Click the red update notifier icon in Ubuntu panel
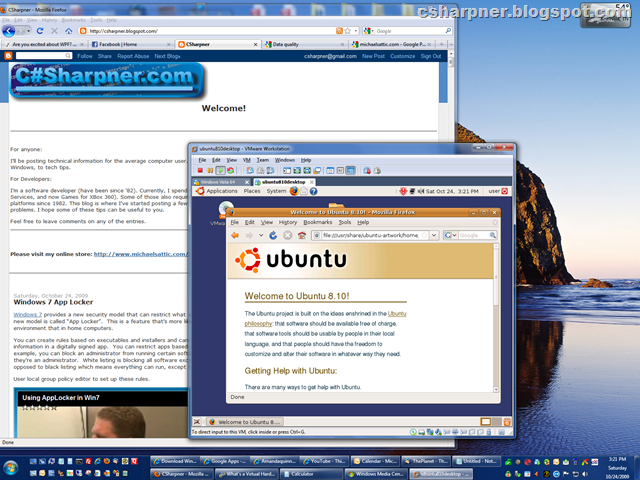The width and height of the screenshot is (640, 480). pos(403,191)
